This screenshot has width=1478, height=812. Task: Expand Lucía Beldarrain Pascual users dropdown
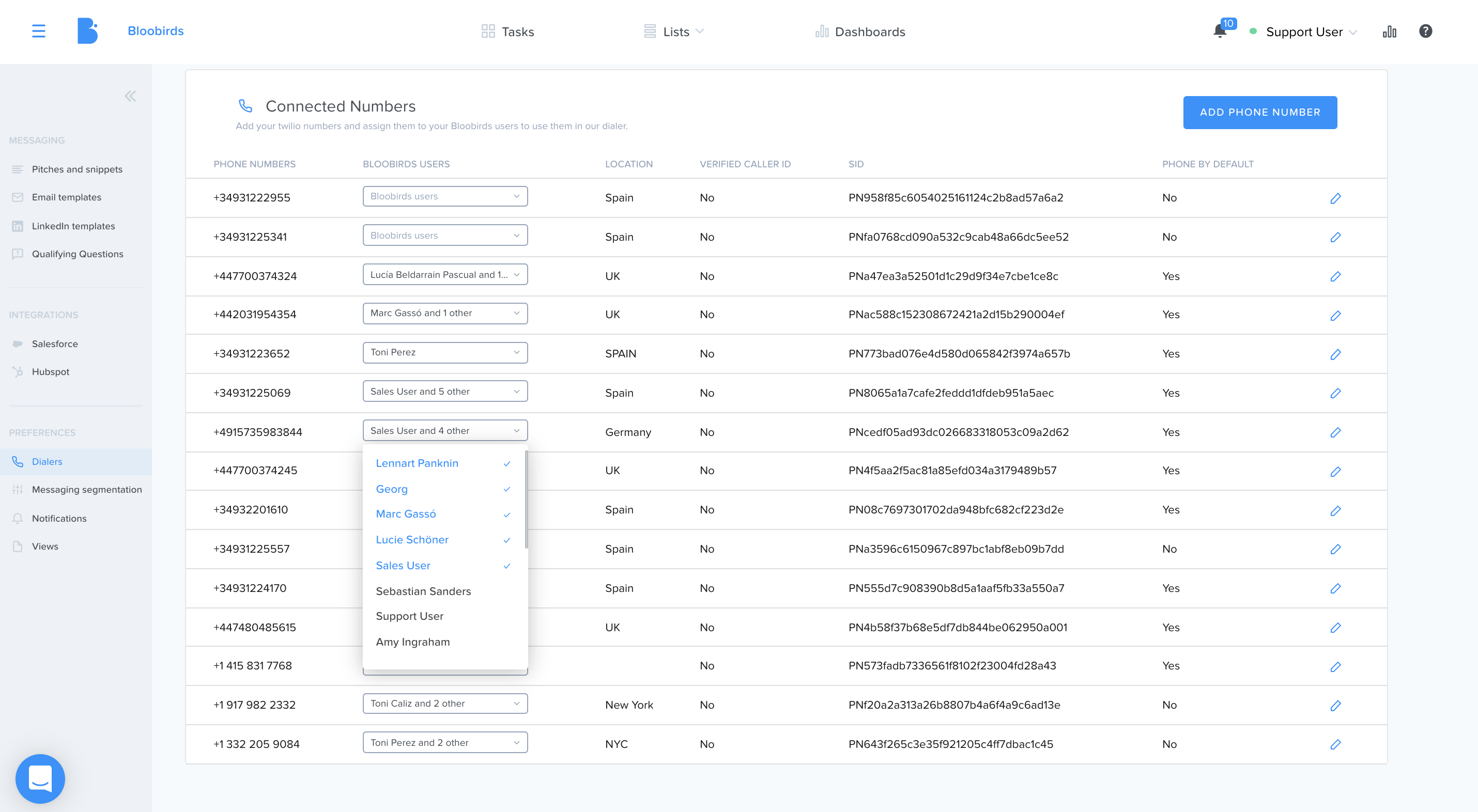[x=444, y=275]
